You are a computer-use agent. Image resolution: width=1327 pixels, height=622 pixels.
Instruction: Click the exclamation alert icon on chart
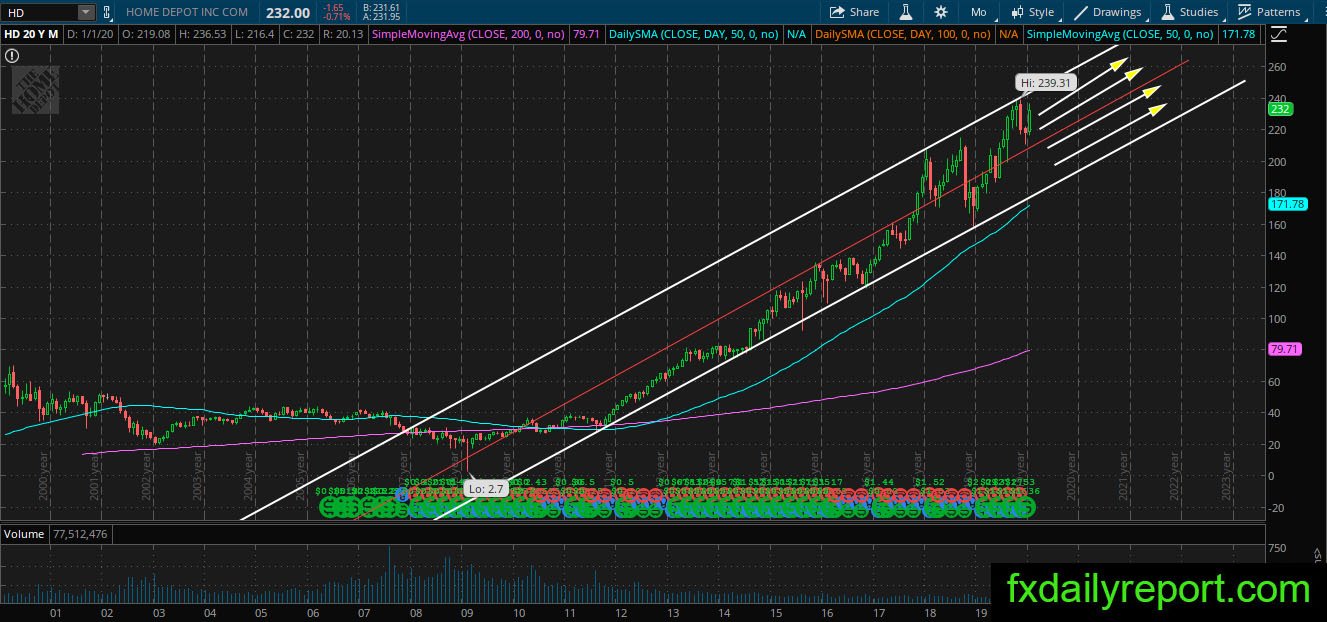(x=12, y=57)
